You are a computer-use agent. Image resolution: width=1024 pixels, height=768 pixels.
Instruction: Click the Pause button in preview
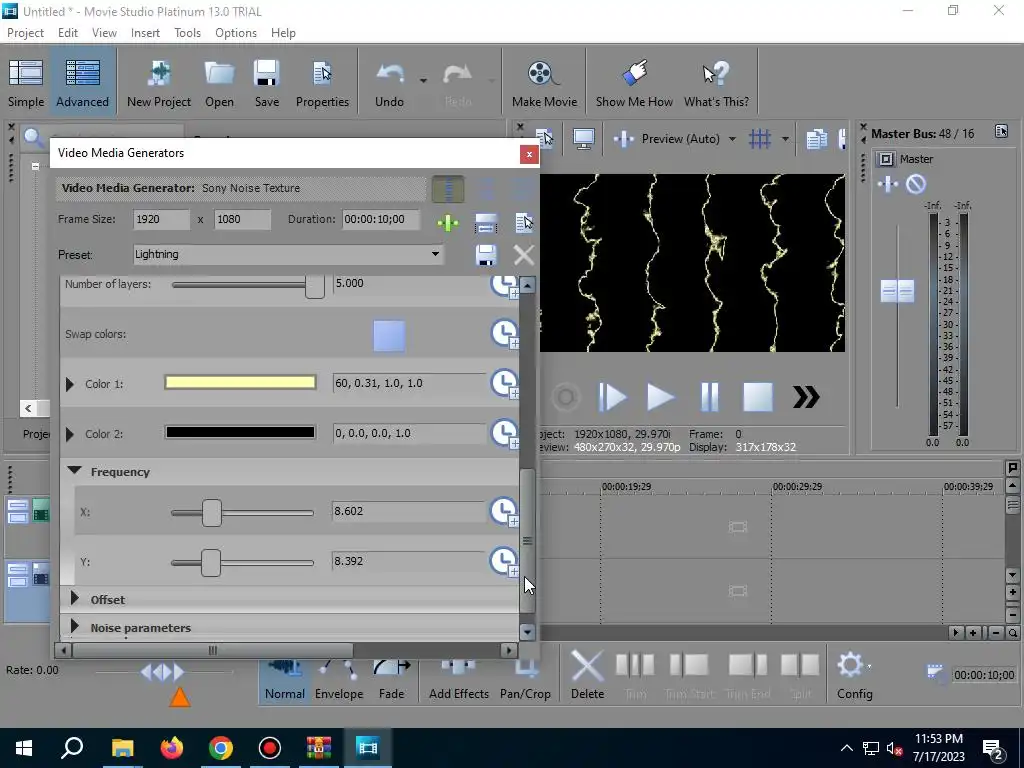coord(709,397)
